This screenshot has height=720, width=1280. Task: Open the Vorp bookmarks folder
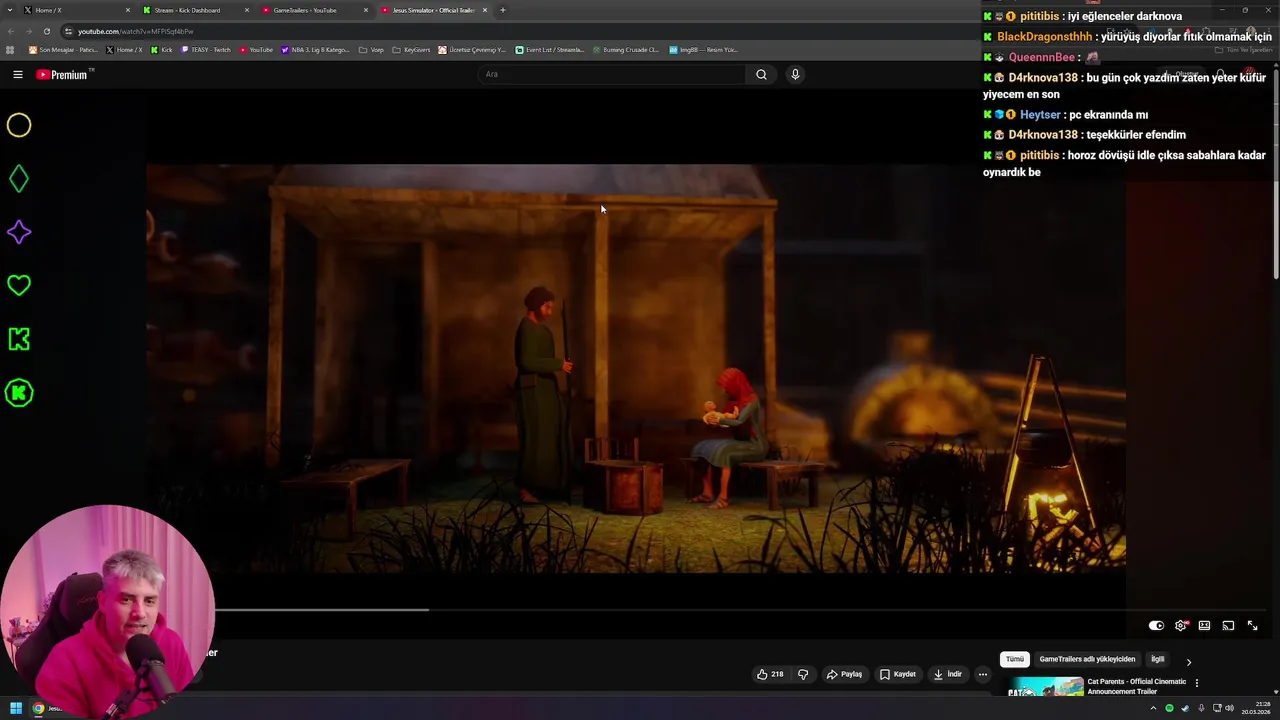370,49
